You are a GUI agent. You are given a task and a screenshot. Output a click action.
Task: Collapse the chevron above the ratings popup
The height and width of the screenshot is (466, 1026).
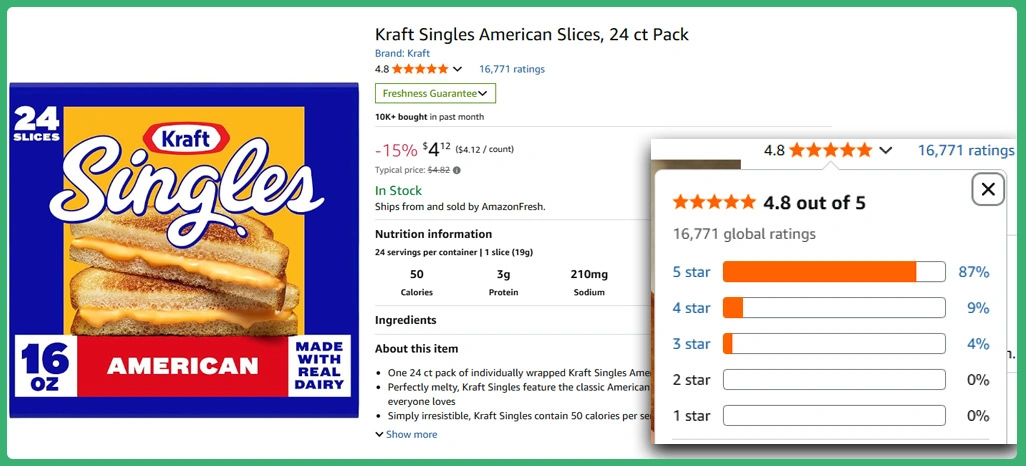(885, 151)
